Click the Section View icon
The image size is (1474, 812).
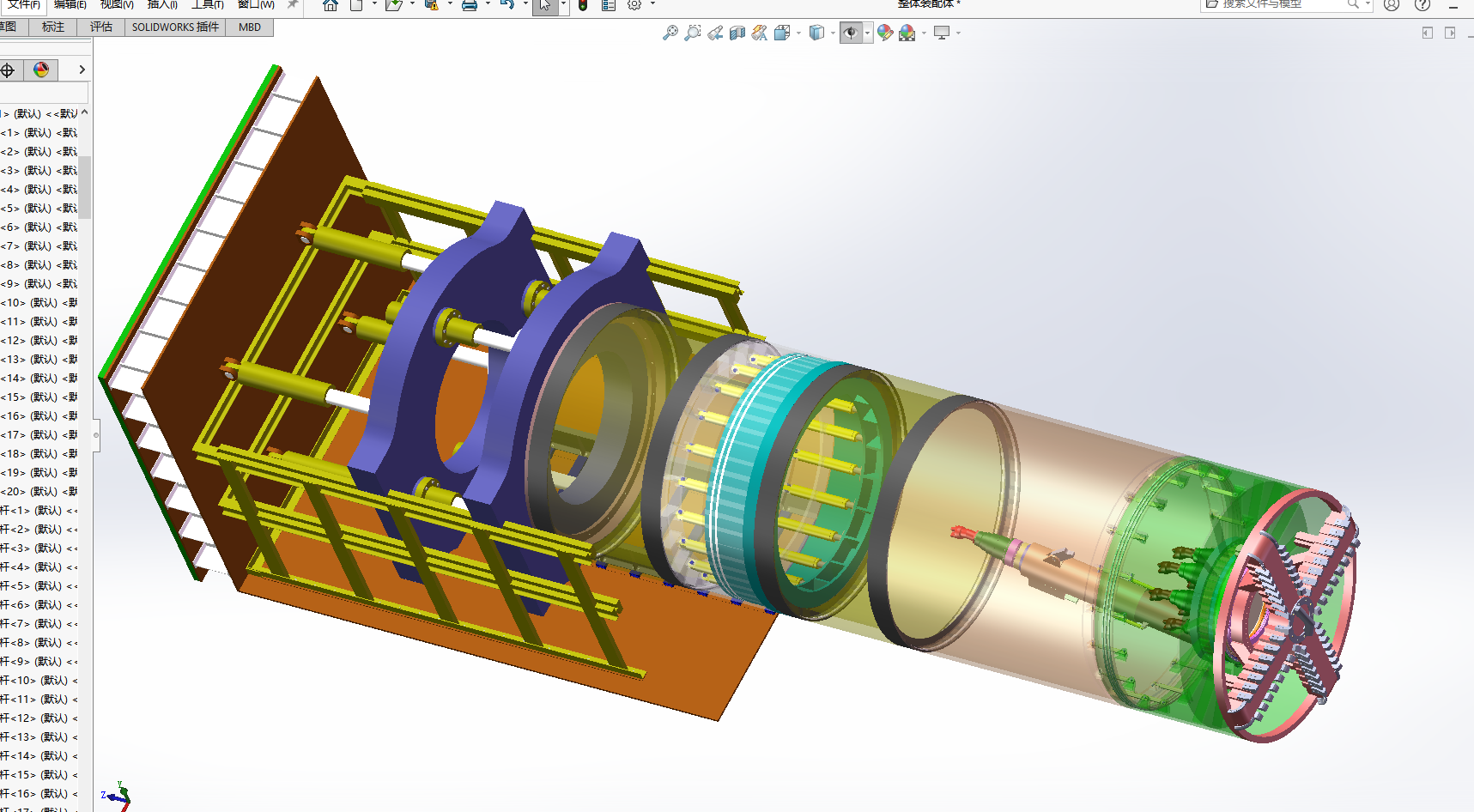point(737,33)
